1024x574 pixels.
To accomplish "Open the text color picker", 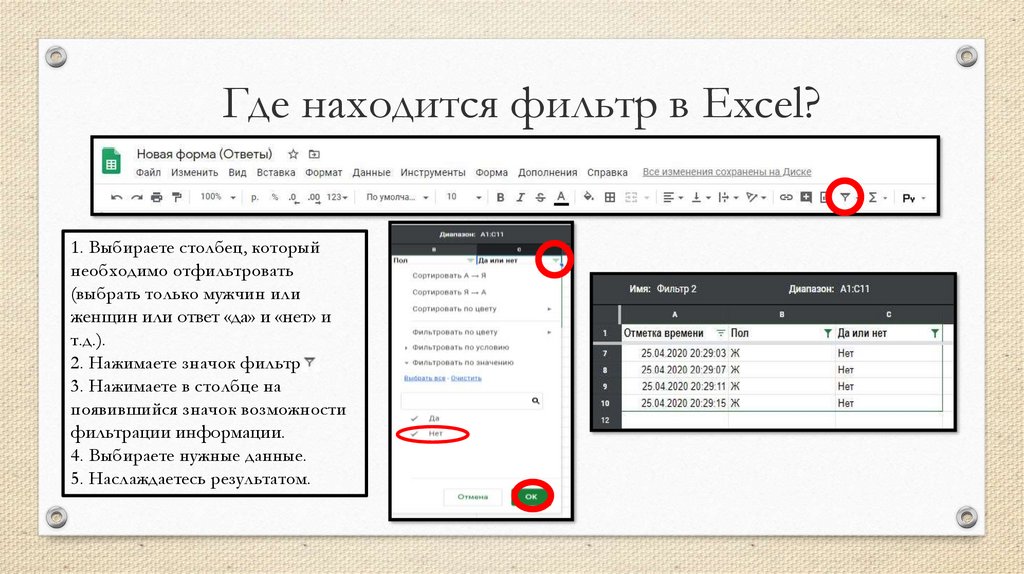I will [561, 198].
